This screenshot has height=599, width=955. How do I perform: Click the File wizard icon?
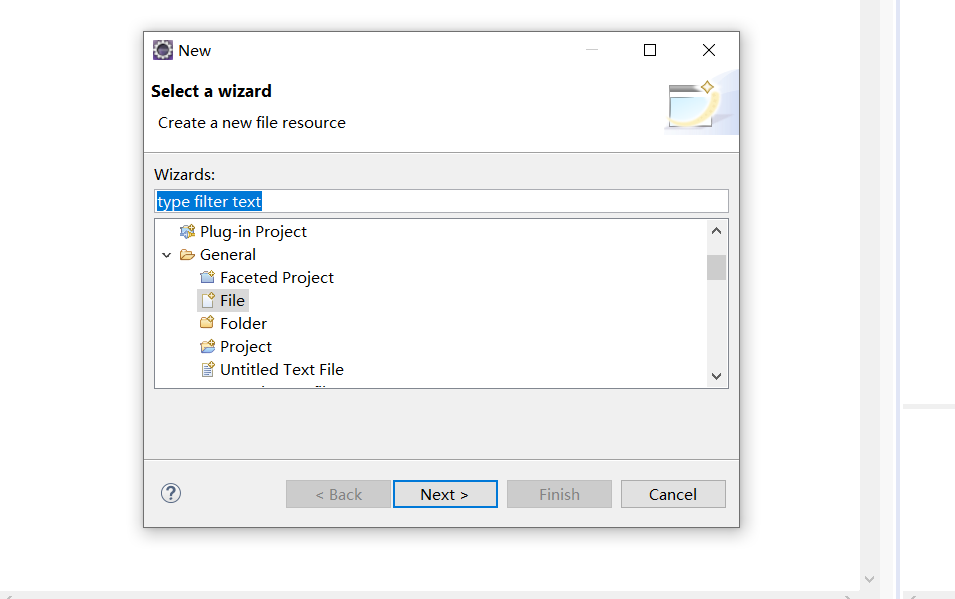click(207, 300)
